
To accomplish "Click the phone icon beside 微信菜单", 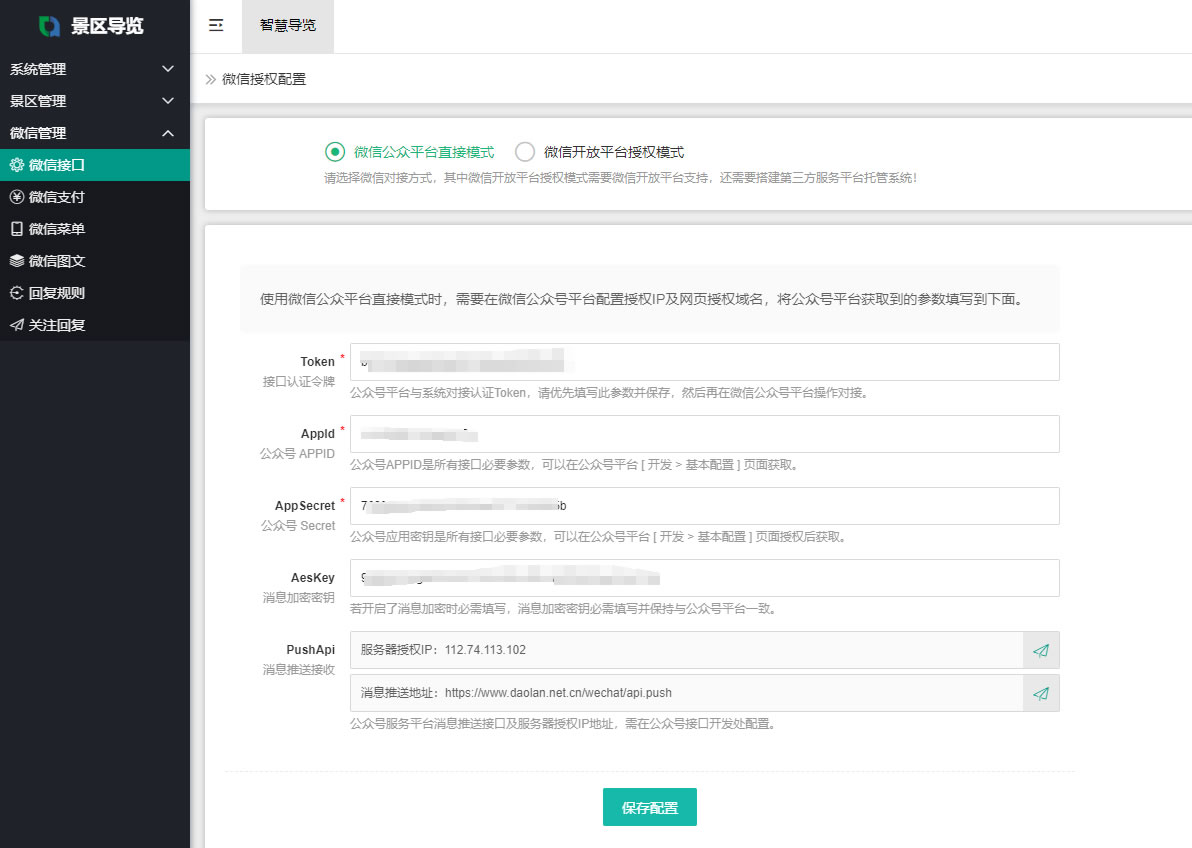I will click(16, 229).
